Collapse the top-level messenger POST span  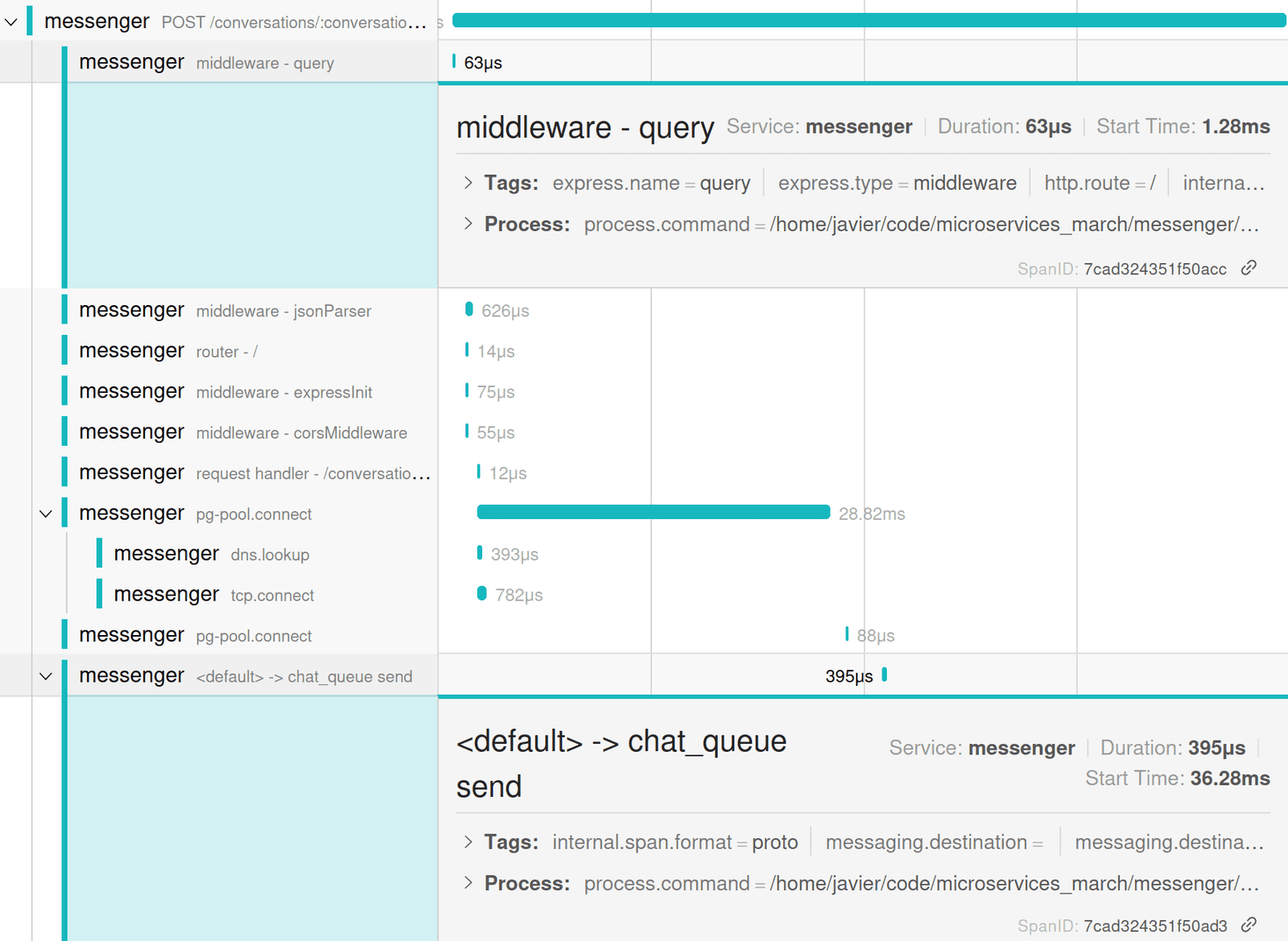(11, 22)
